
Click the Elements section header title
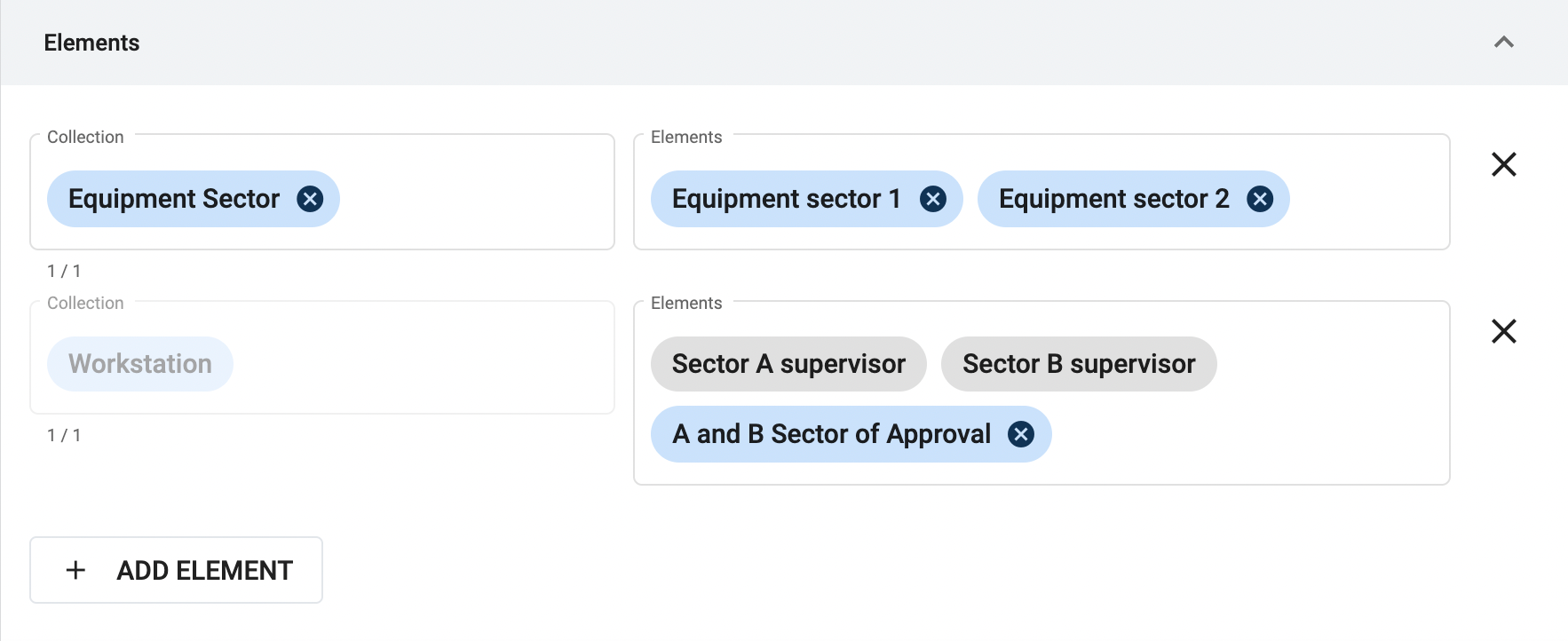pyautogui.click(x=91, y=43)
